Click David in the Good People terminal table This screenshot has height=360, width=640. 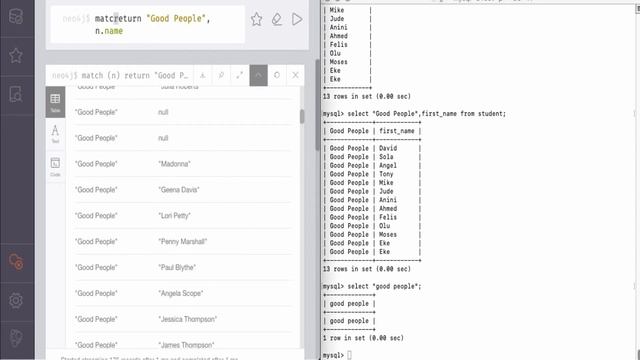388,148
